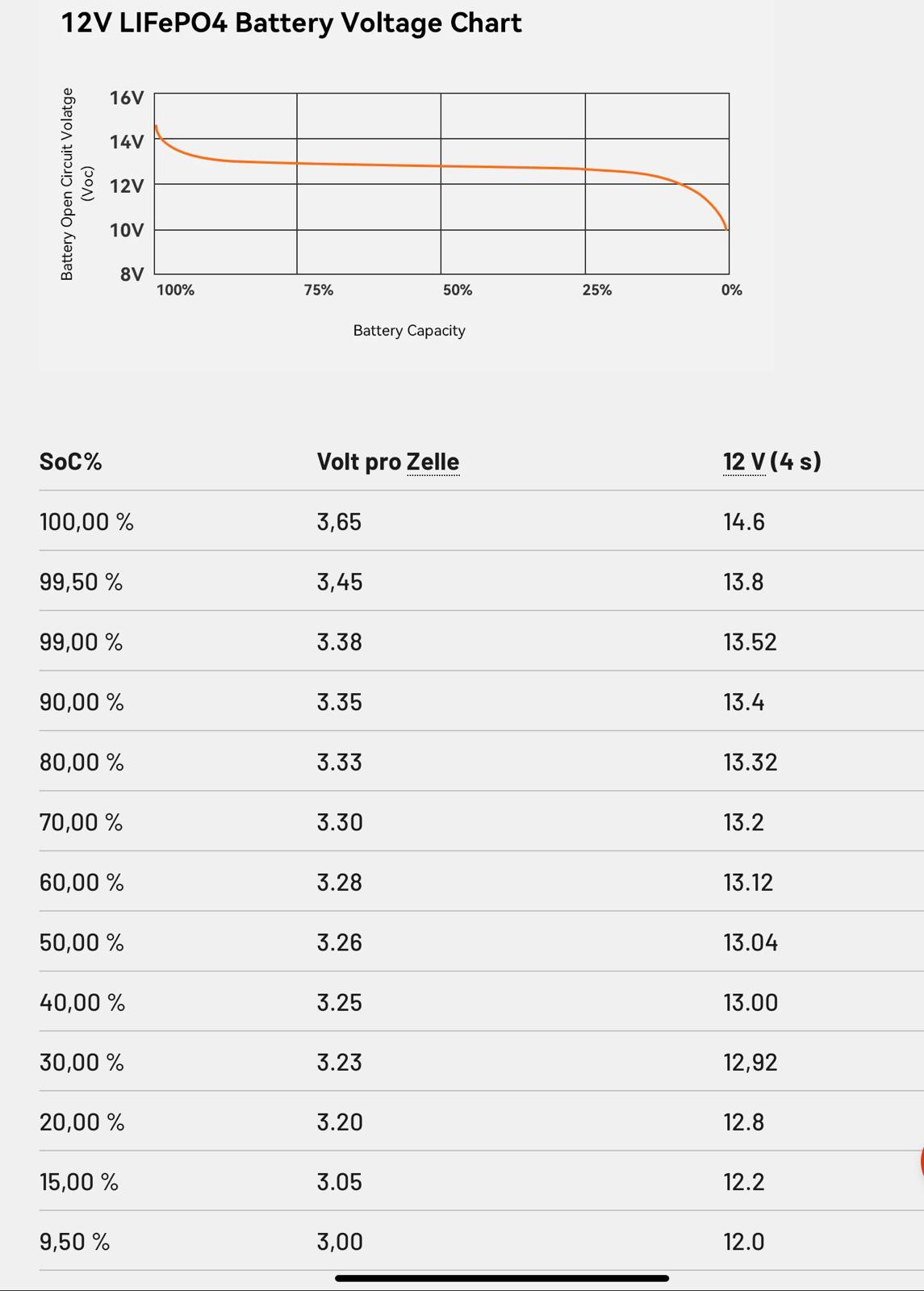Click the "Volt pro" header text

click(359, 462)
